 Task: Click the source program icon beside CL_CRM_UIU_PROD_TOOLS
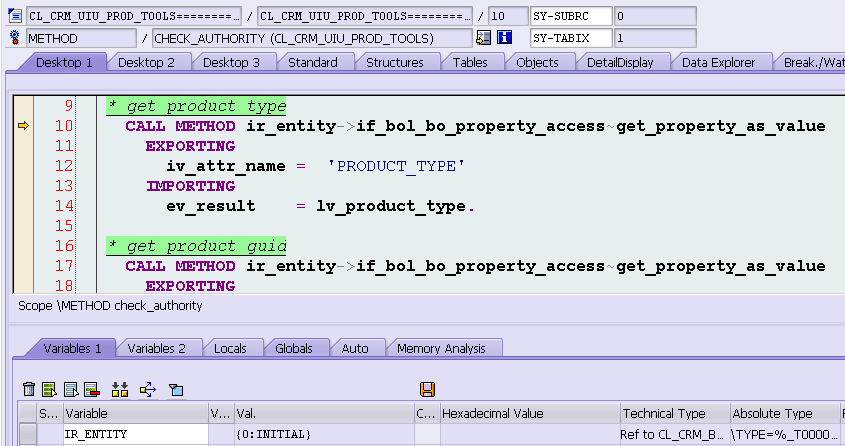(x=15, y=16)
